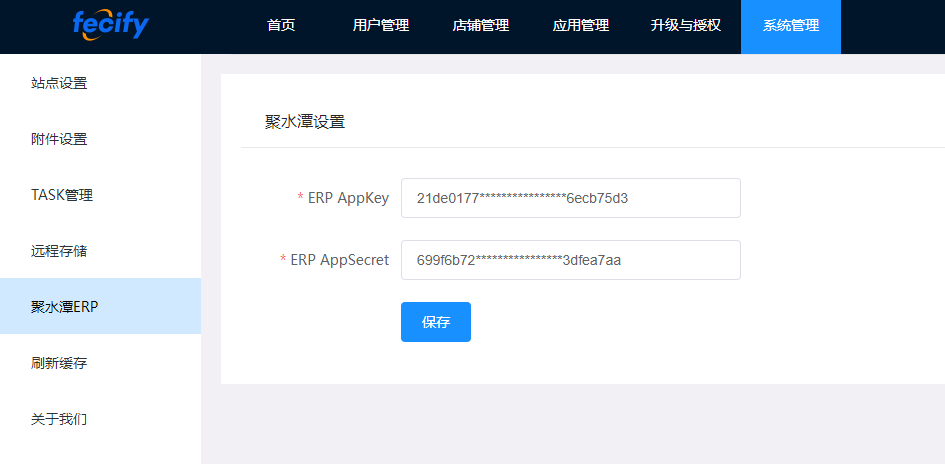Choose 刷新缓存 in the sidebar
Screen dimensions: 945x464
click(100, 363)
